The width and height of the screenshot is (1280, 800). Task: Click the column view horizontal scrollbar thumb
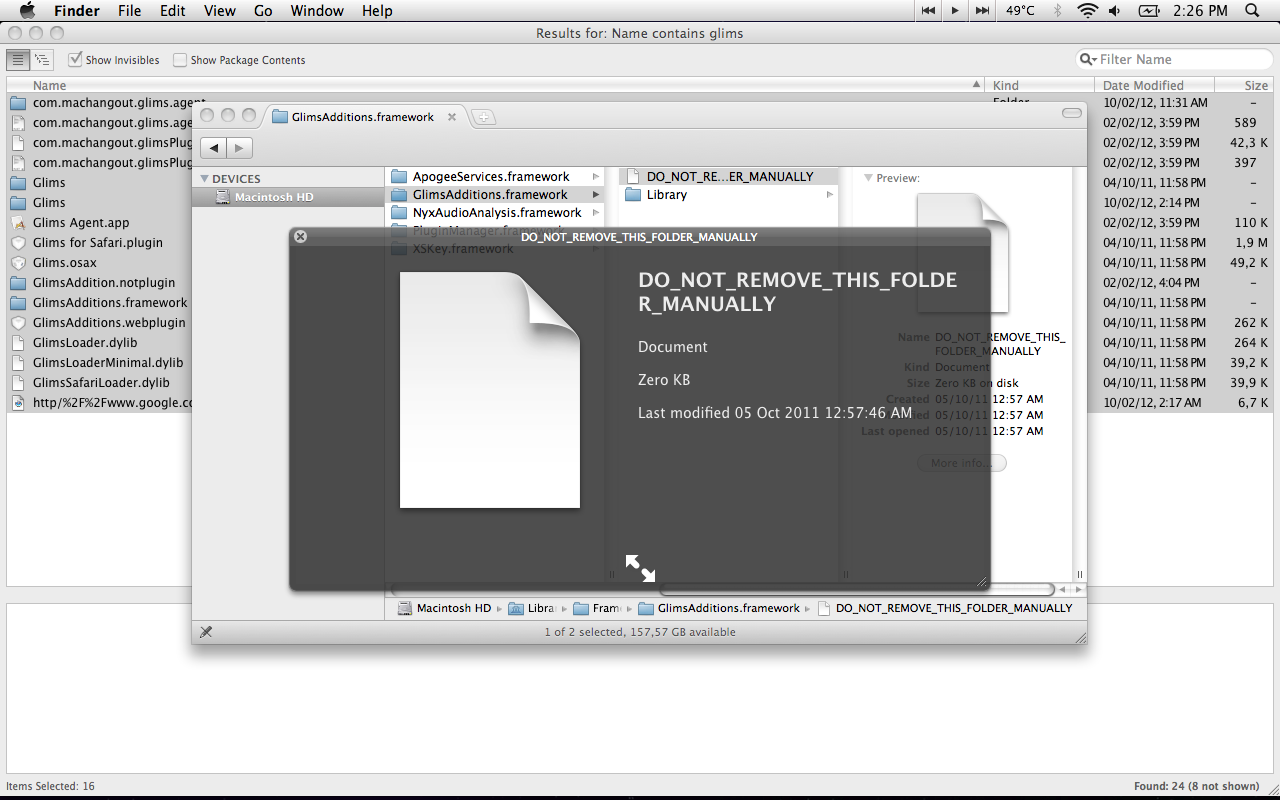click(856, 590)
